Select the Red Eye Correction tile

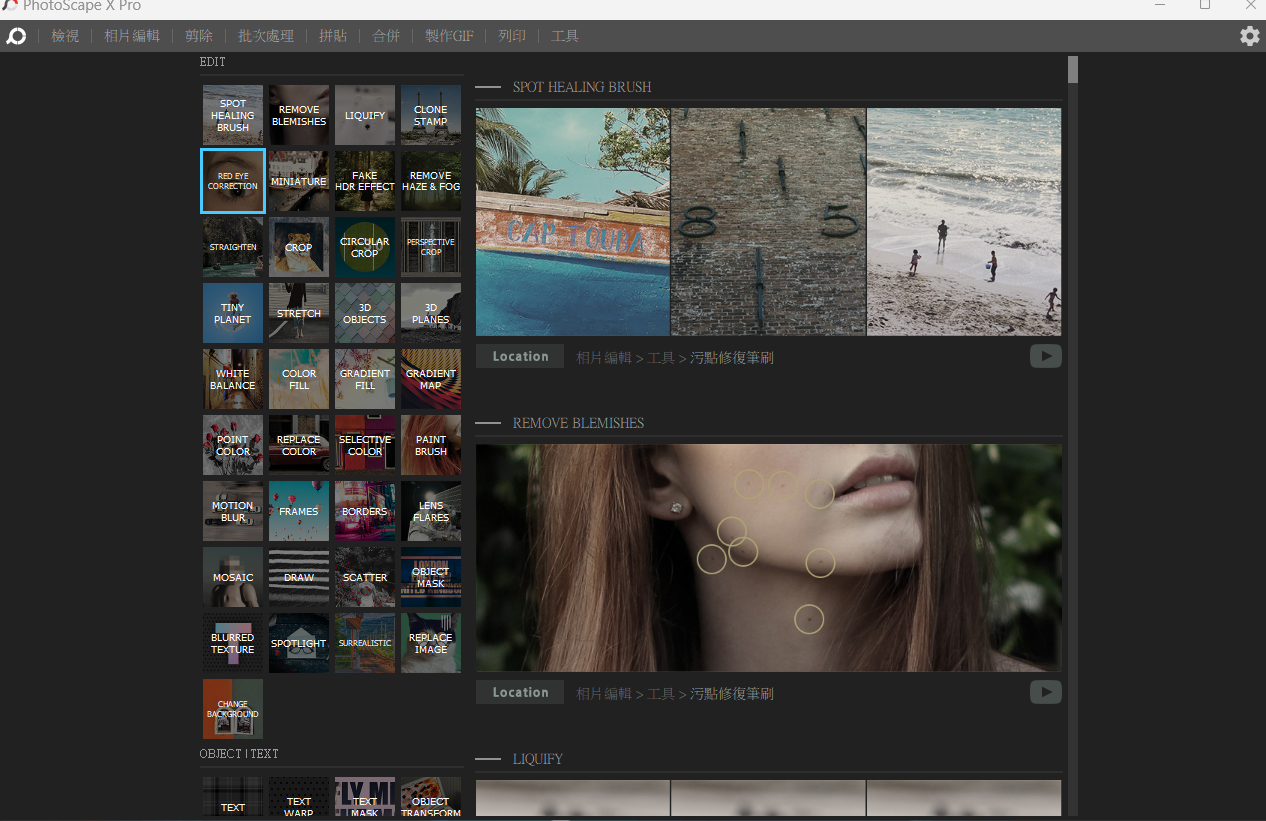pyautogui.click(x=233, y=181)
